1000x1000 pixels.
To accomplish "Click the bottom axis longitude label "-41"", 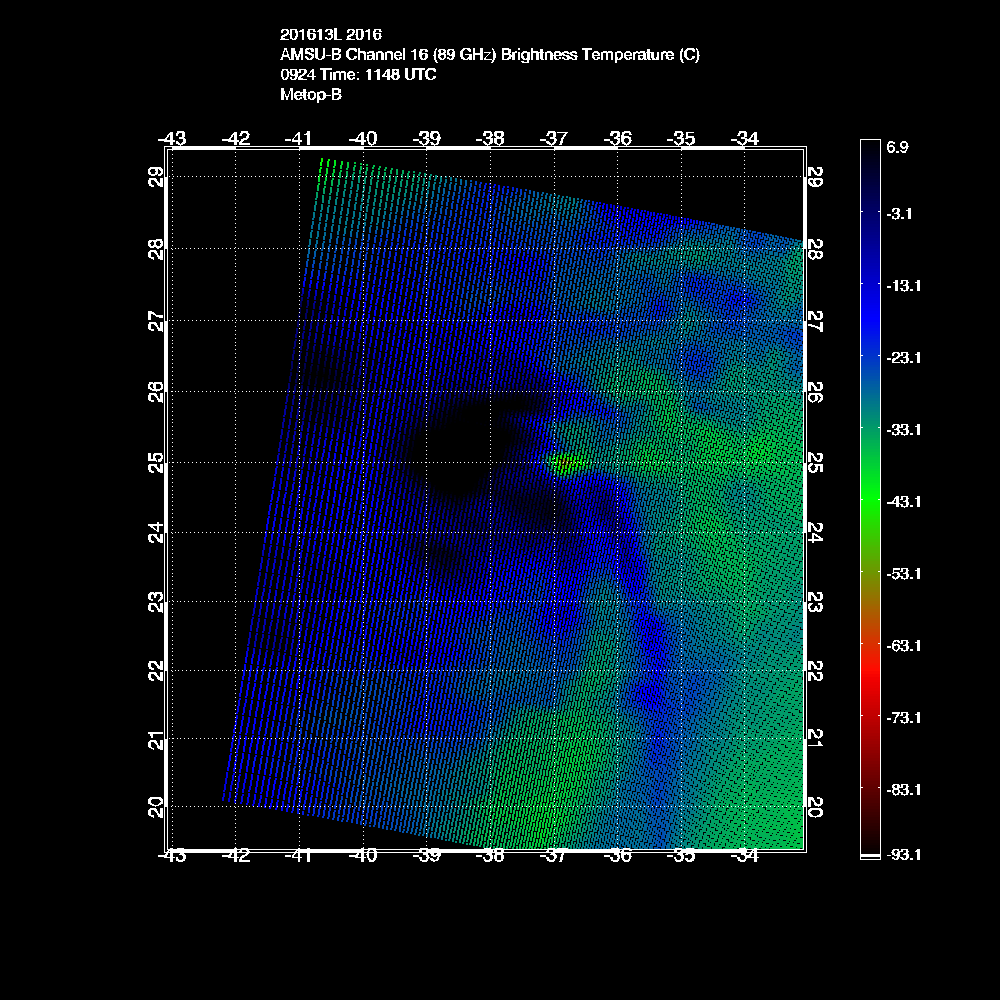I will tap(299, 856).
